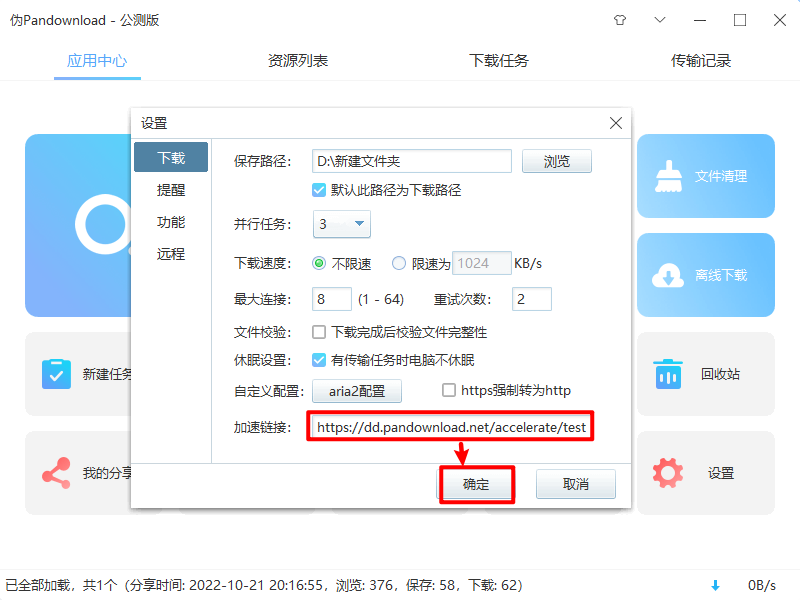The width and height of the screenshot is (800, 600).
Task: Switch to the 资源列表 tab
Action: click(x=298, y=61)
